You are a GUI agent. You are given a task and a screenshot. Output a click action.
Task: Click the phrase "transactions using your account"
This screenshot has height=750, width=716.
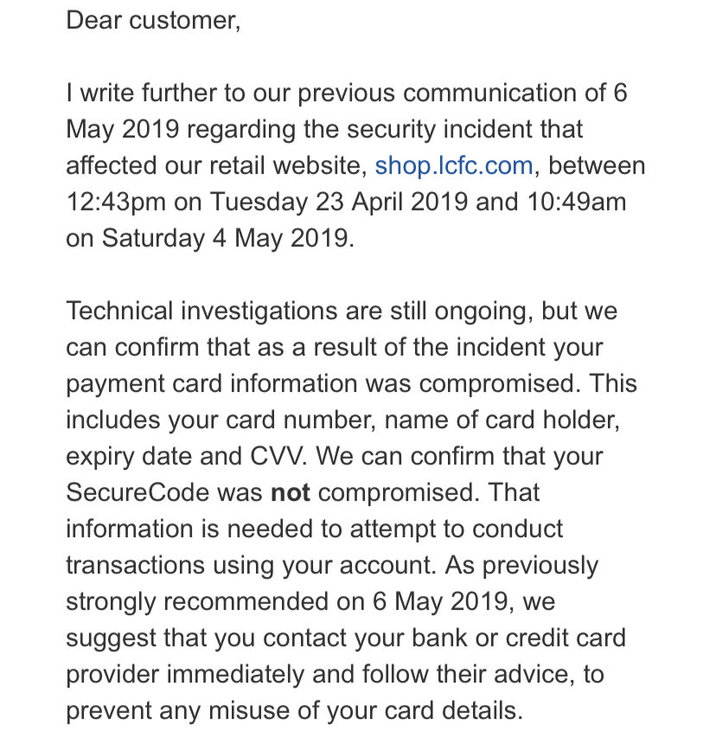point(249,565)
